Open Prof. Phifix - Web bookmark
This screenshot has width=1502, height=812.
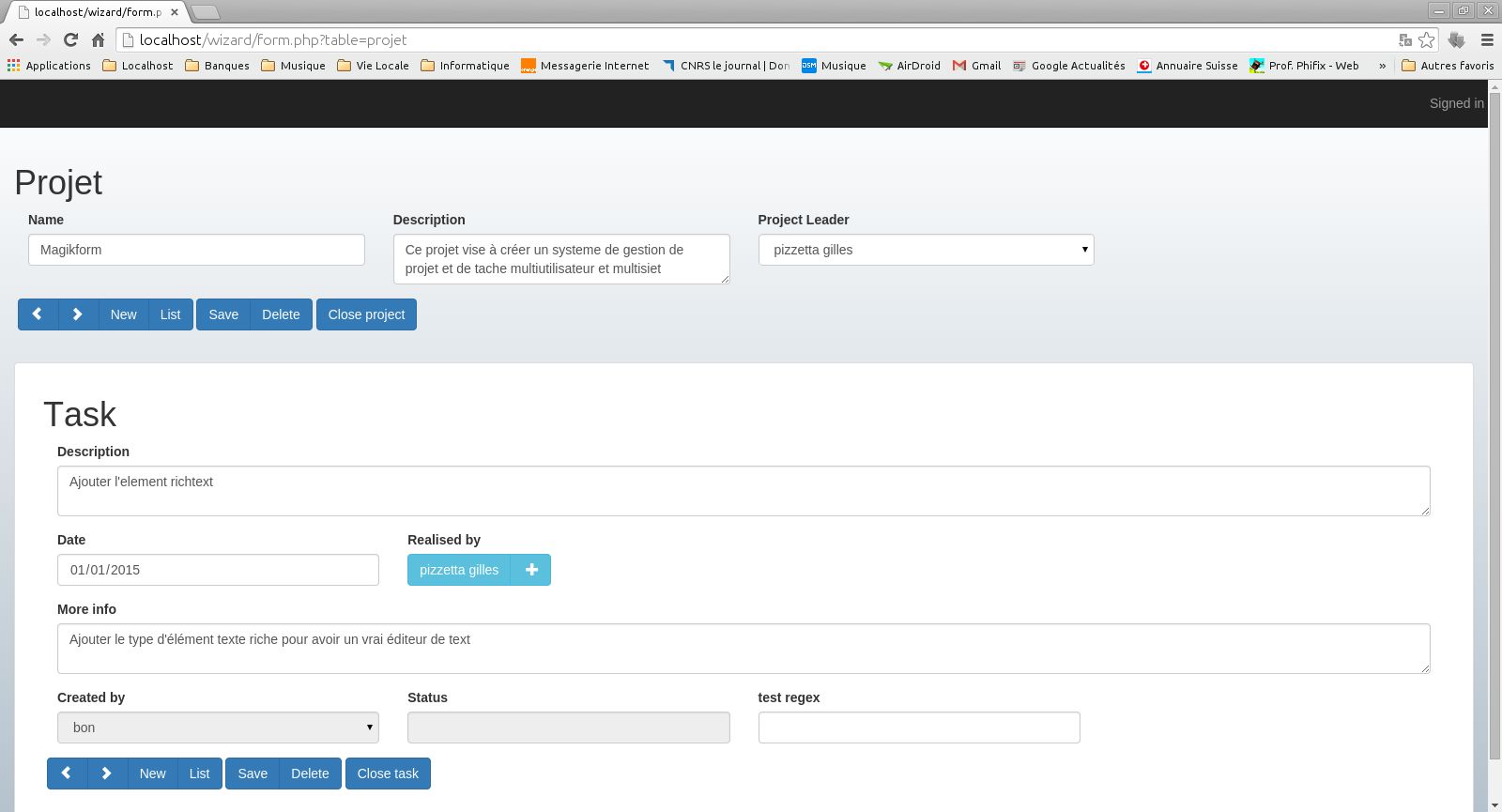pos(1305,66)
